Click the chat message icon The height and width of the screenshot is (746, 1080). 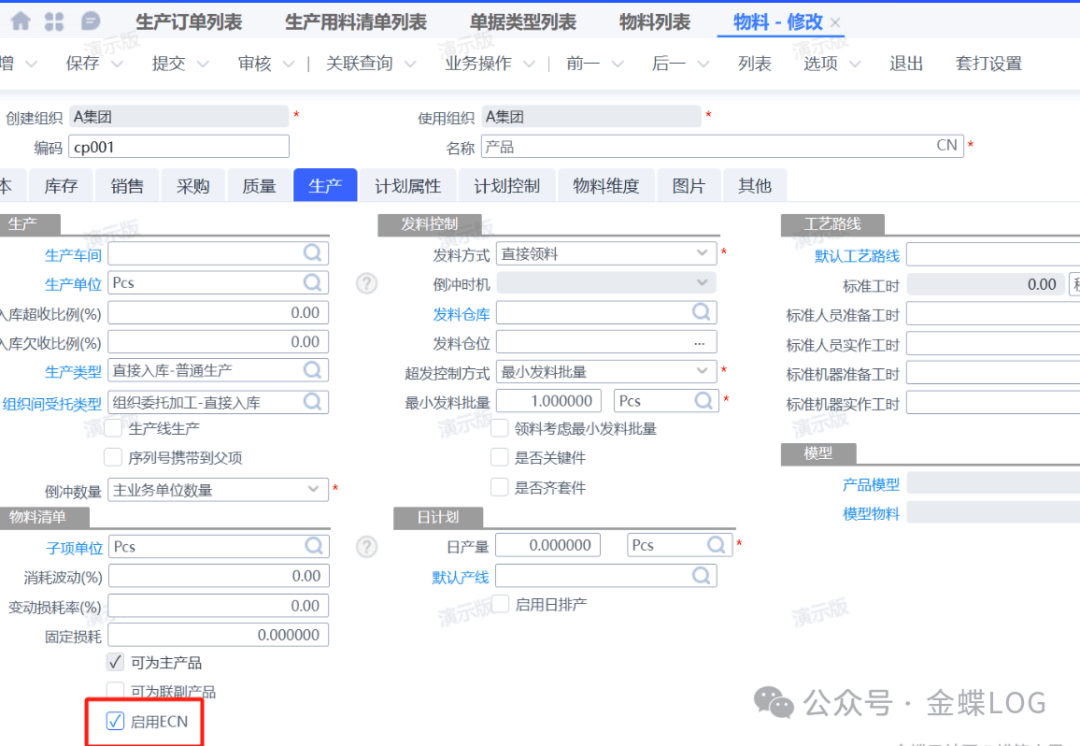(89, 21)
